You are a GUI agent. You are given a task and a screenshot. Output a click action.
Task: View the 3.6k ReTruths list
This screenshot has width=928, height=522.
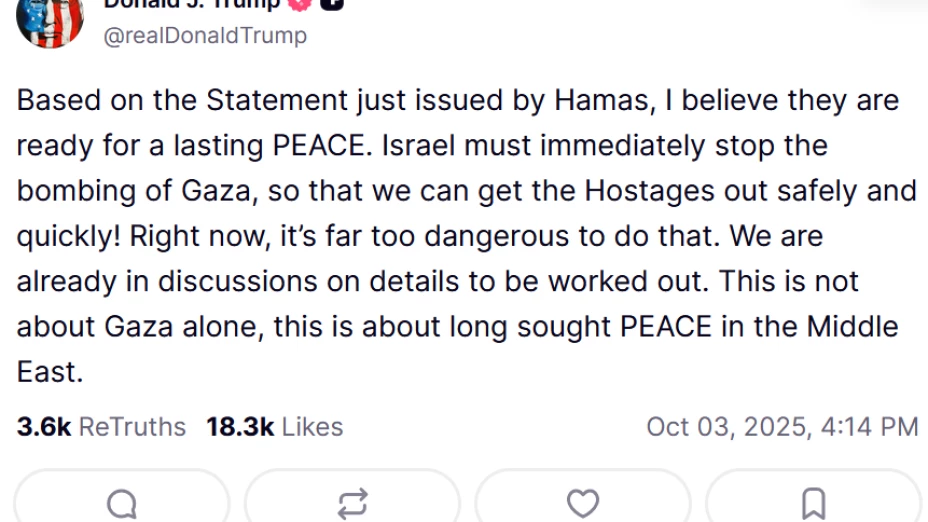101,427
